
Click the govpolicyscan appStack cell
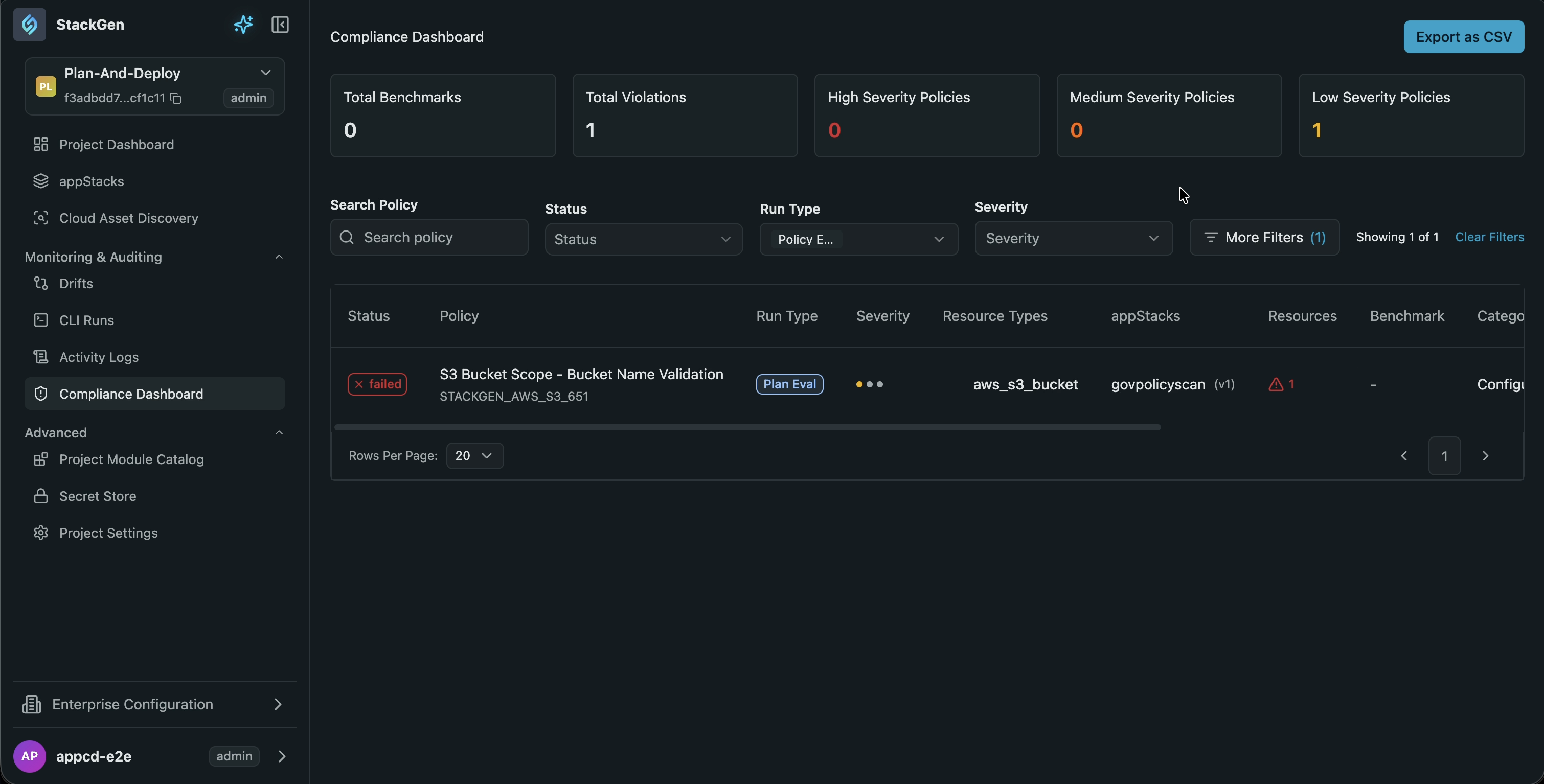1172,385
